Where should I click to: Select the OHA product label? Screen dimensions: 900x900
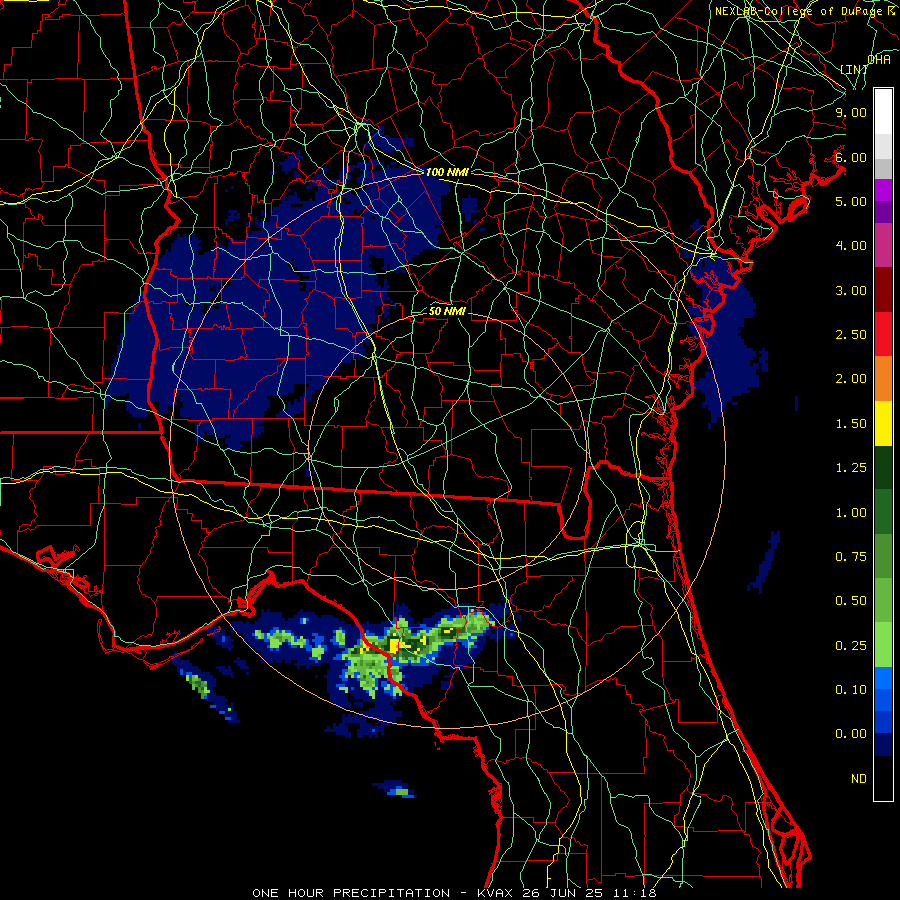click(879, 59)
